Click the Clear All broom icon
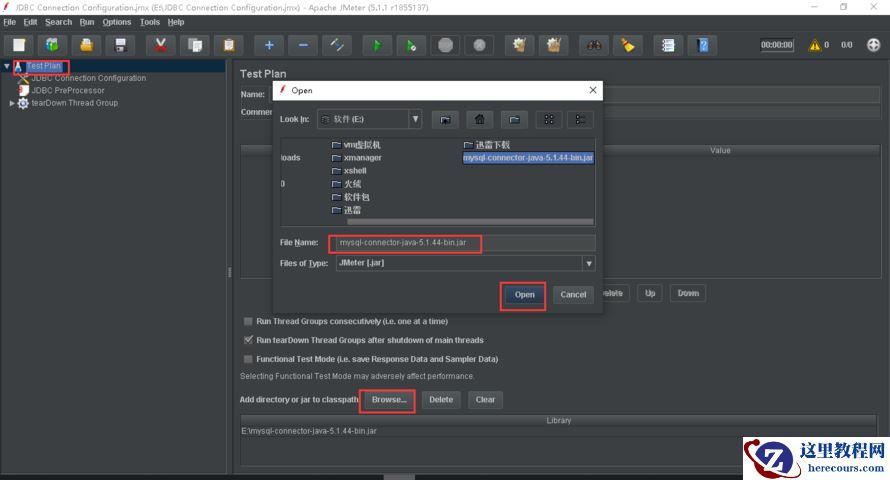This screenshot has width=890, height=480. tap(627, 45)
